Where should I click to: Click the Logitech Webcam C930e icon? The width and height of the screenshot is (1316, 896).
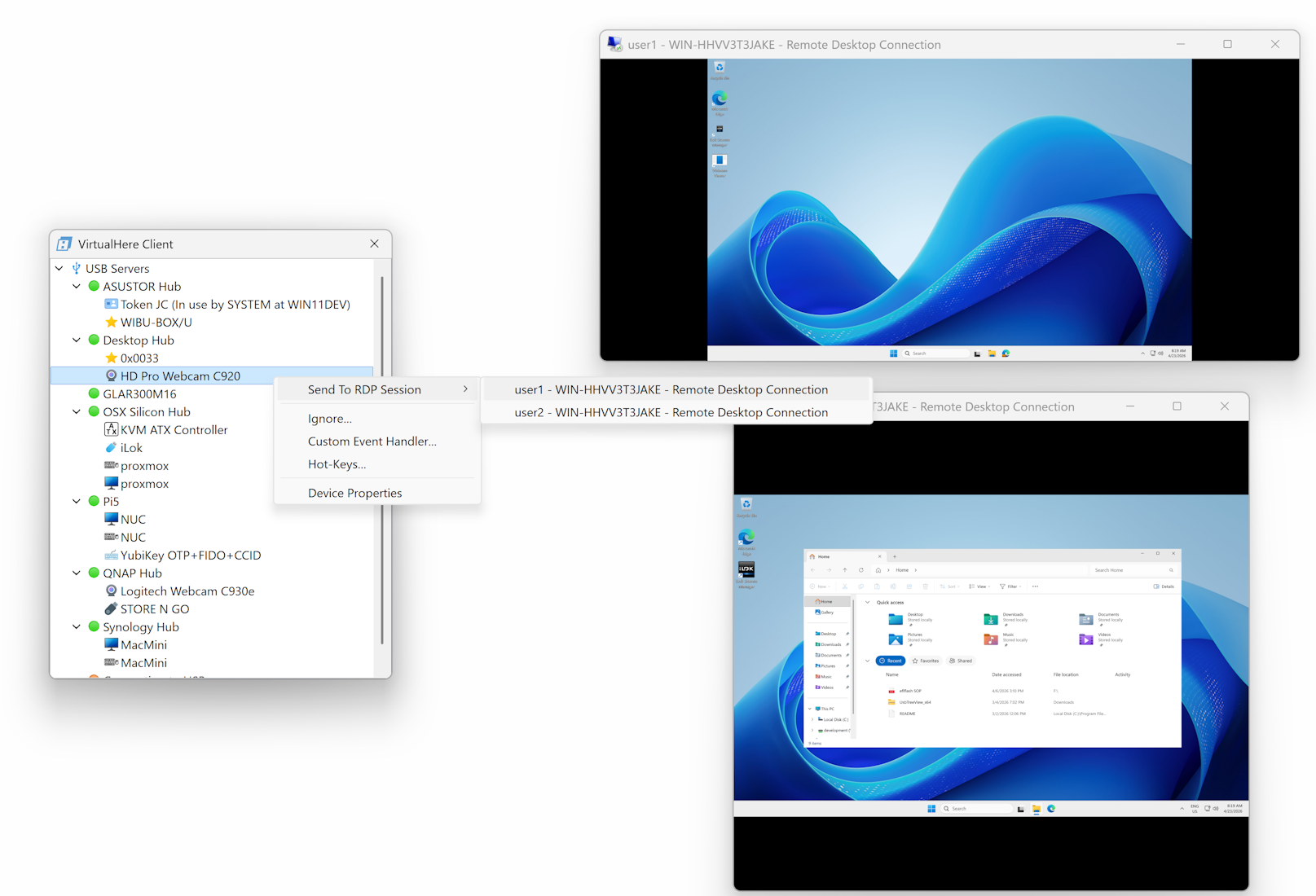[111, 591]
